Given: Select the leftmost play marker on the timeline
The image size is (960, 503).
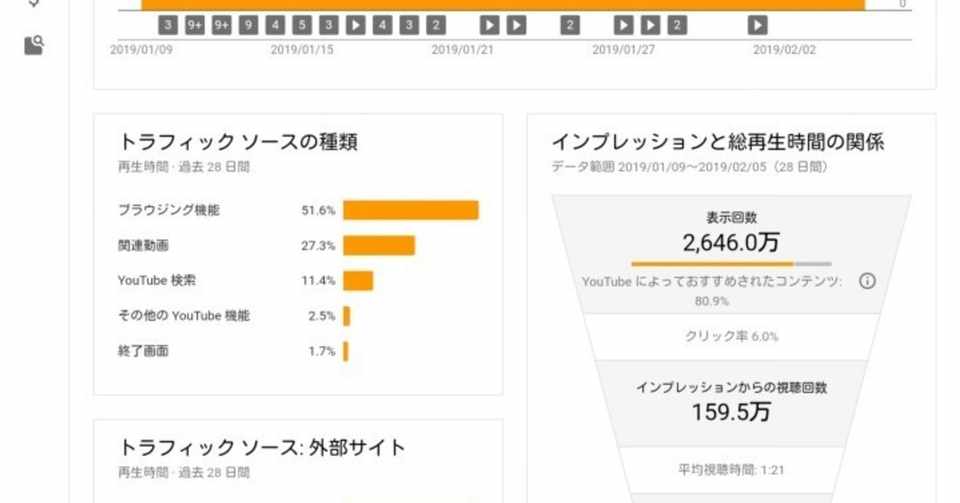Looking at the screenshot, I should coord(355,25).
